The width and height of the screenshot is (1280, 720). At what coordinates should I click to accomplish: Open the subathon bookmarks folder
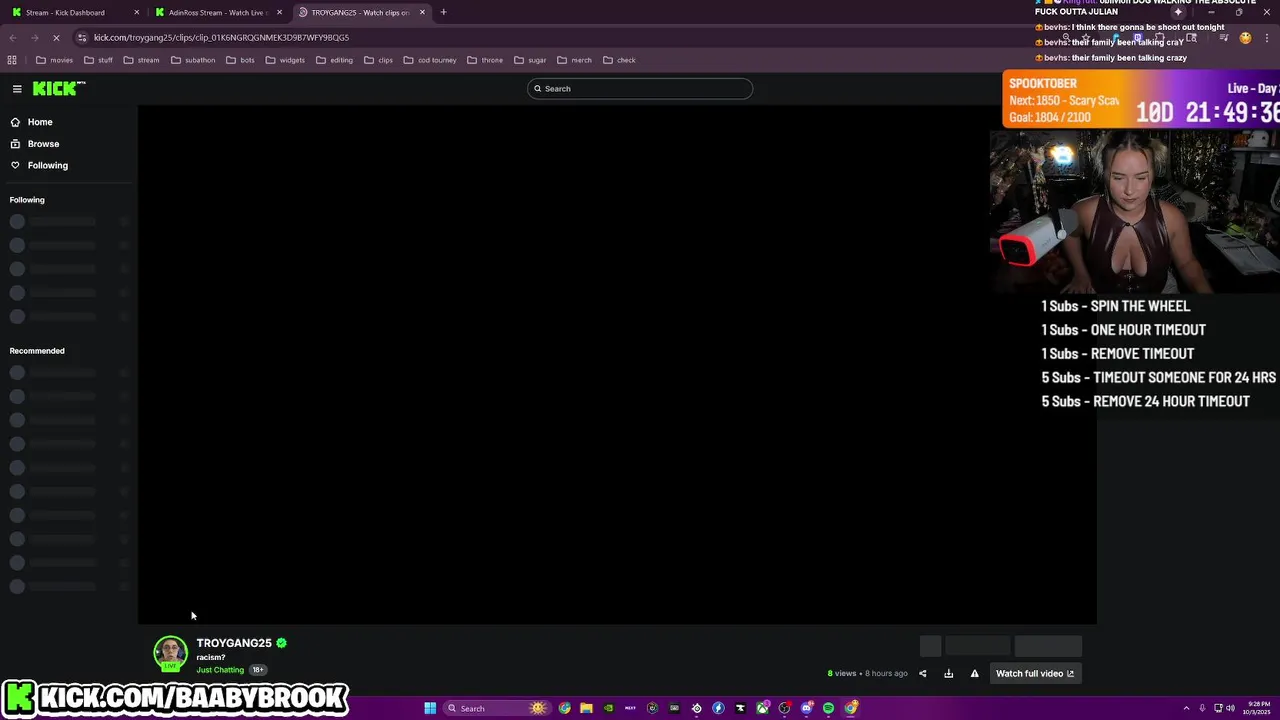(x=193, y=60)
